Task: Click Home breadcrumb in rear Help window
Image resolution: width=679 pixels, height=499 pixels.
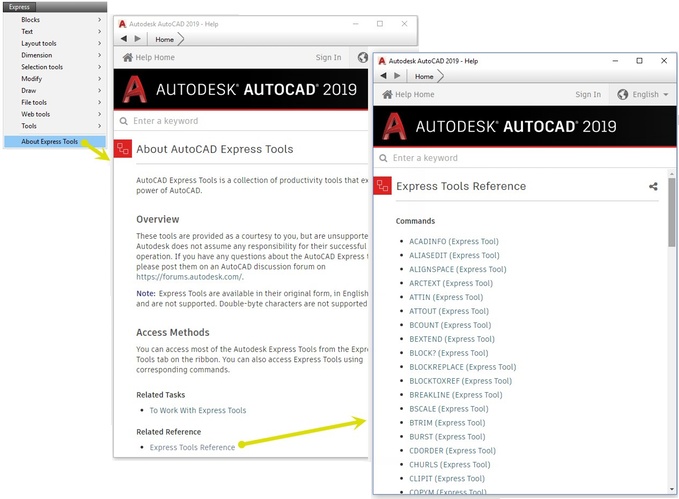Action: tap(165, 39)
